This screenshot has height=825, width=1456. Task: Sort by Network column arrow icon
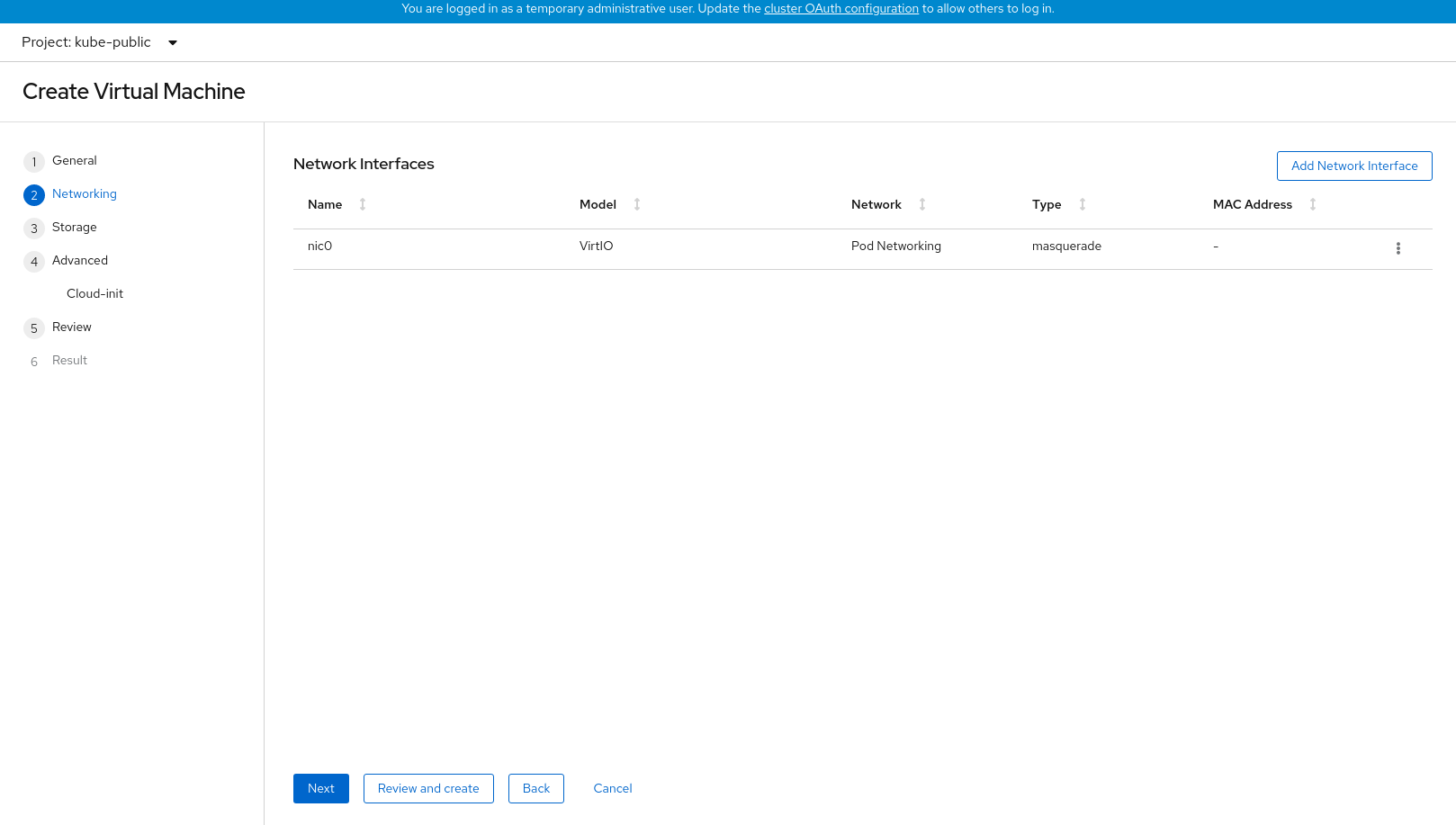tap(922, 204)
